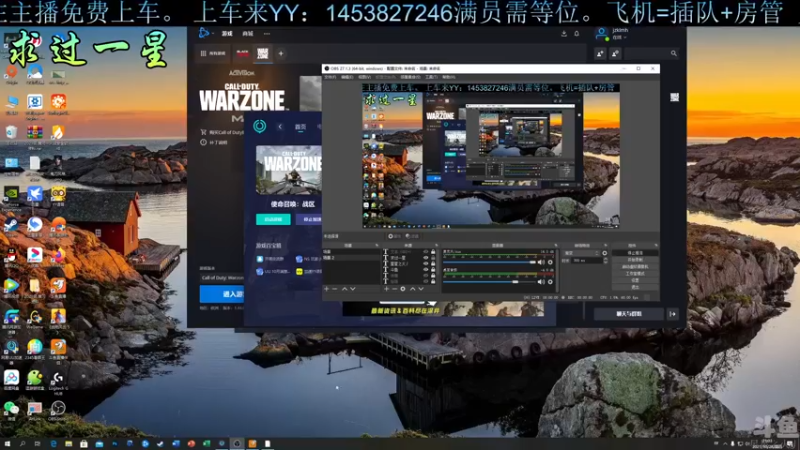Toggle the eye icon on the bottom source row
The height and width of the screenshot is (450, 800).
click(x=426, y=282)
